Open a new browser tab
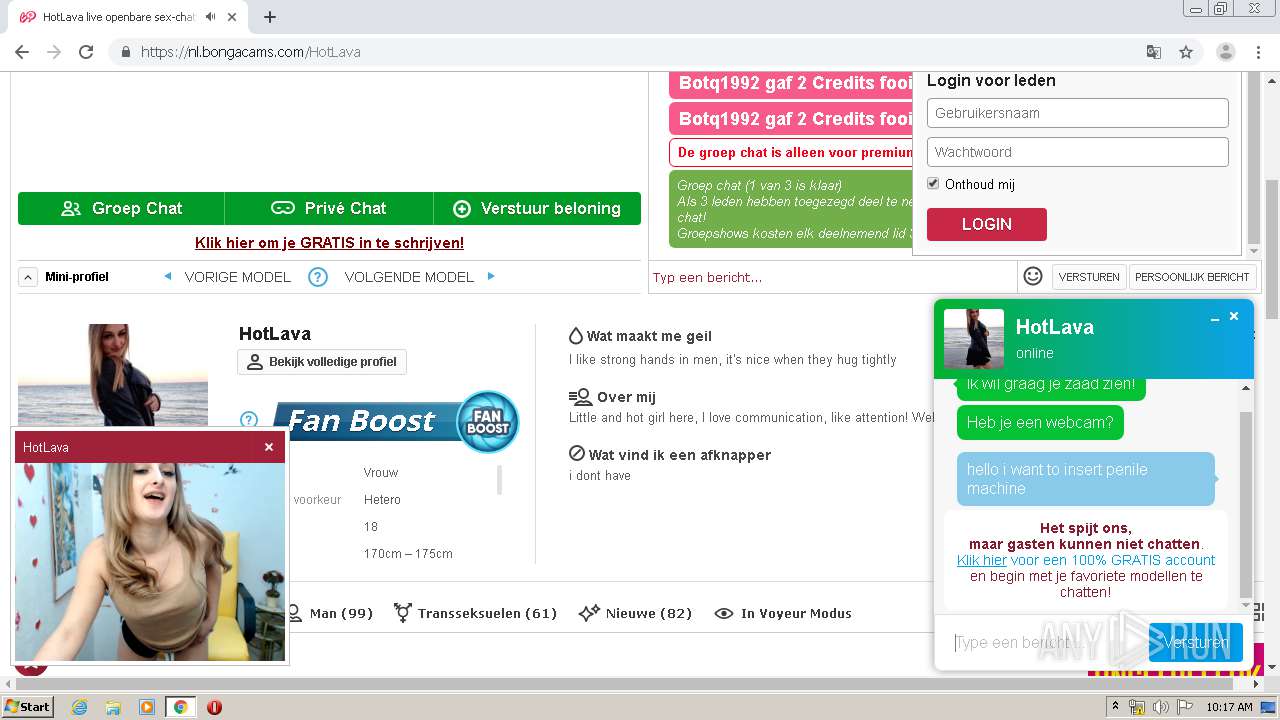This screenshot has height=720, width=1280. 270,17
